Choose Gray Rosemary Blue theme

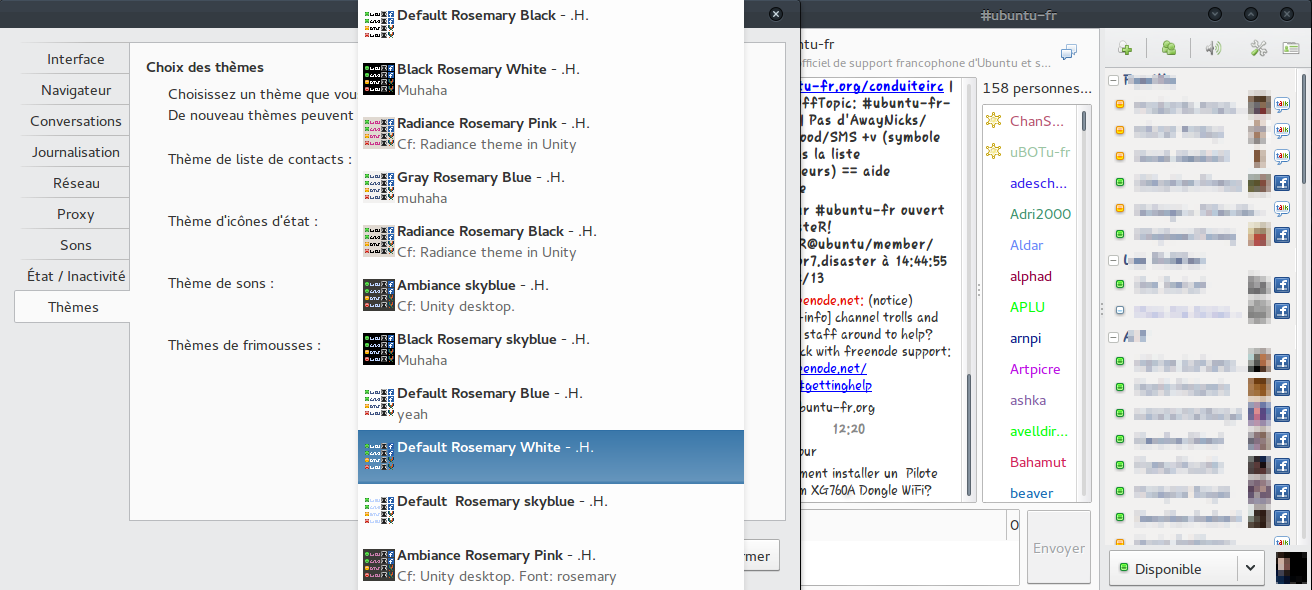551,187
